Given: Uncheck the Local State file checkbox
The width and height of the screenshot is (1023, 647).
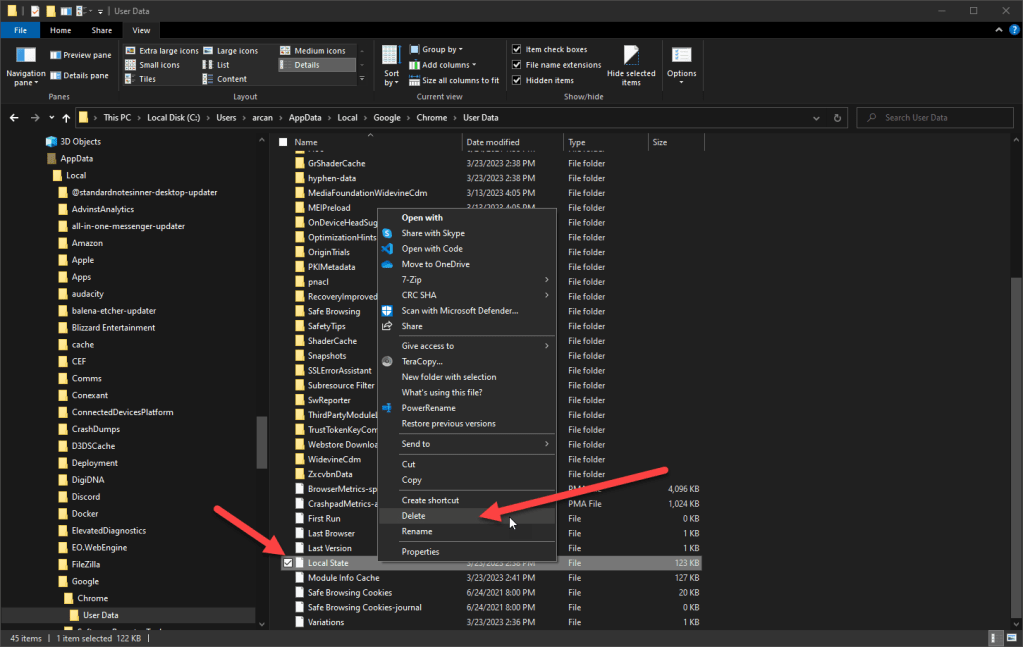Looking at the screenshot, I should (x=288, y=563).
